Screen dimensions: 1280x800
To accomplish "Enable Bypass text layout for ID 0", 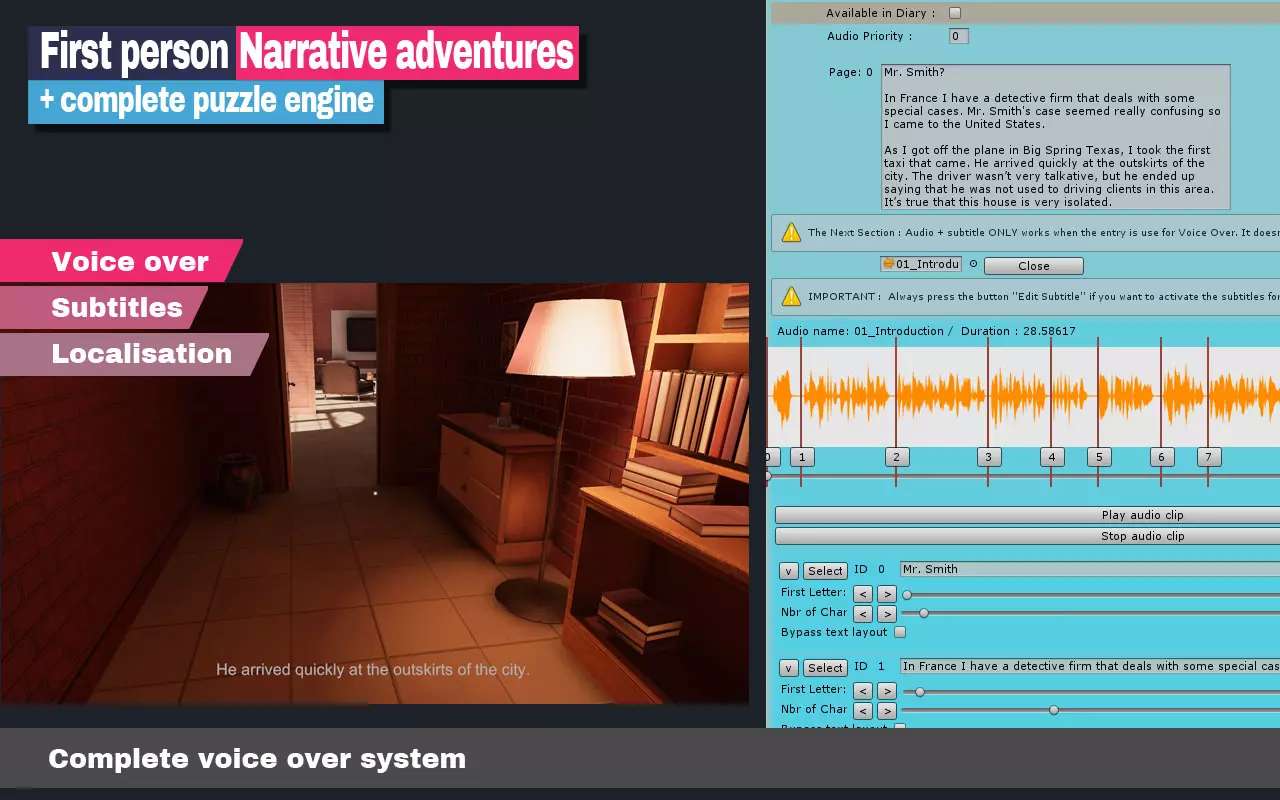I will click(900, 632).
